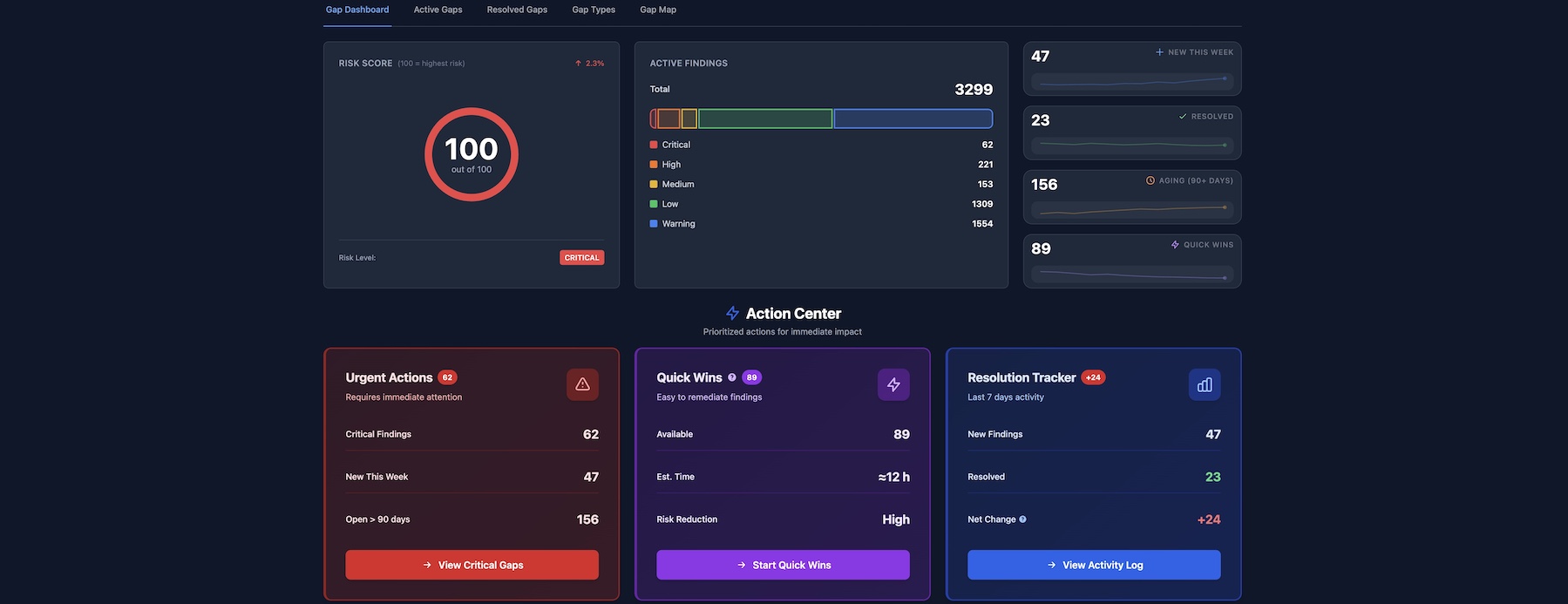
Task: Click the green Resolved value 23 in tracker
Action: point(1212,477)
